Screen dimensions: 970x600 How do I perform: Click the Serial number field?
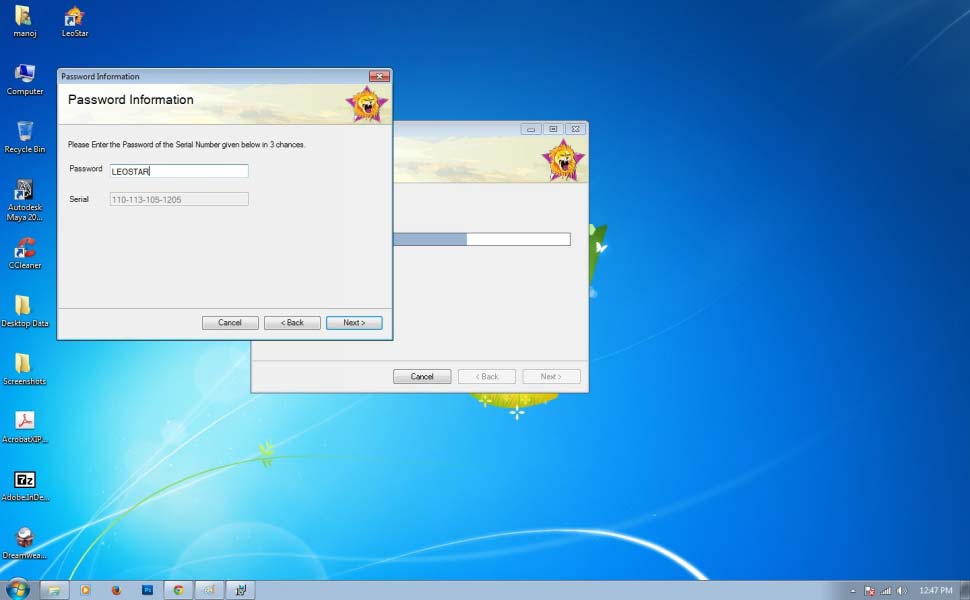tap(179, 199)
